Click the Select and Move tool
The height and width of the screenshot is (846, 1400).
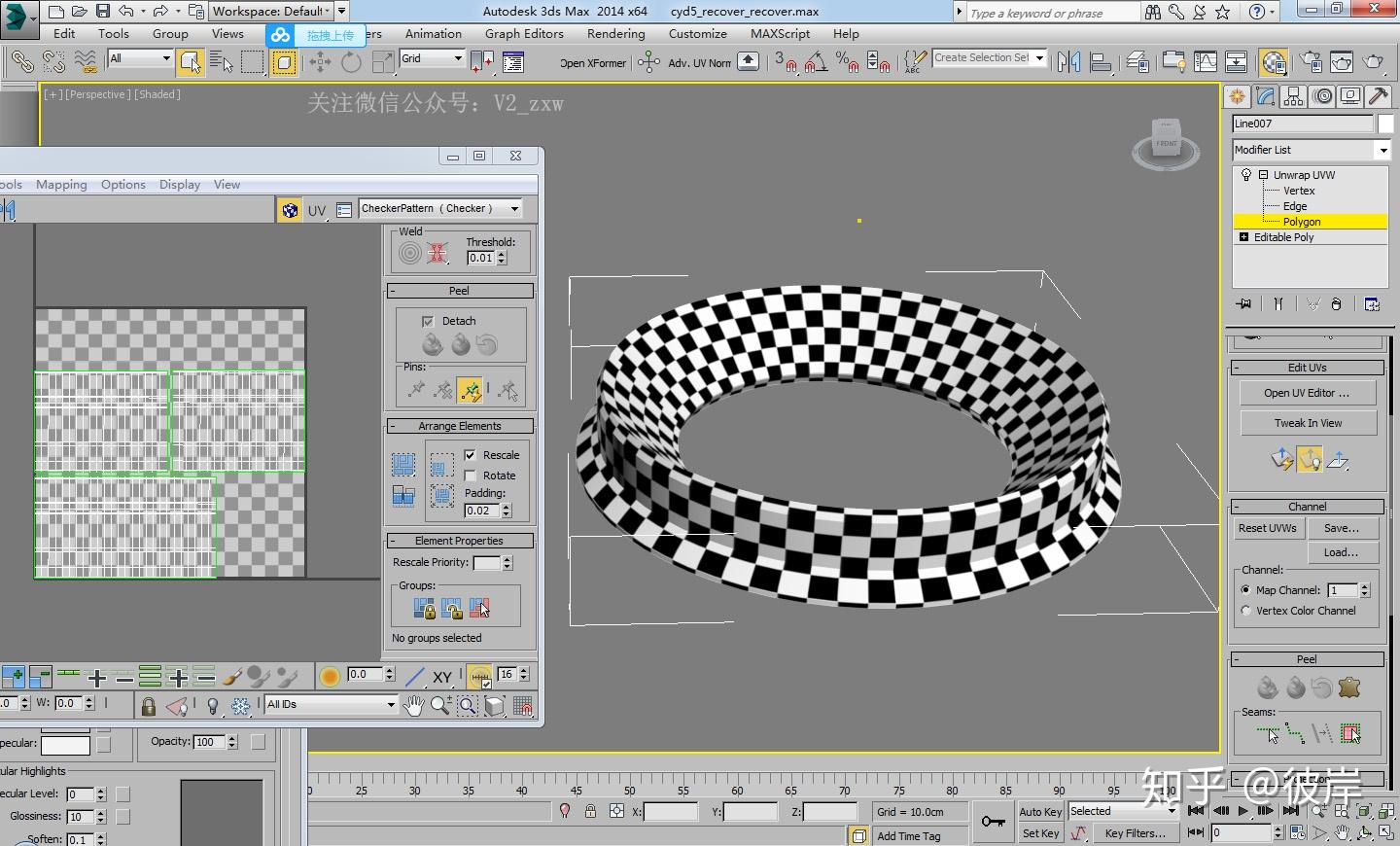coord(319,63)
